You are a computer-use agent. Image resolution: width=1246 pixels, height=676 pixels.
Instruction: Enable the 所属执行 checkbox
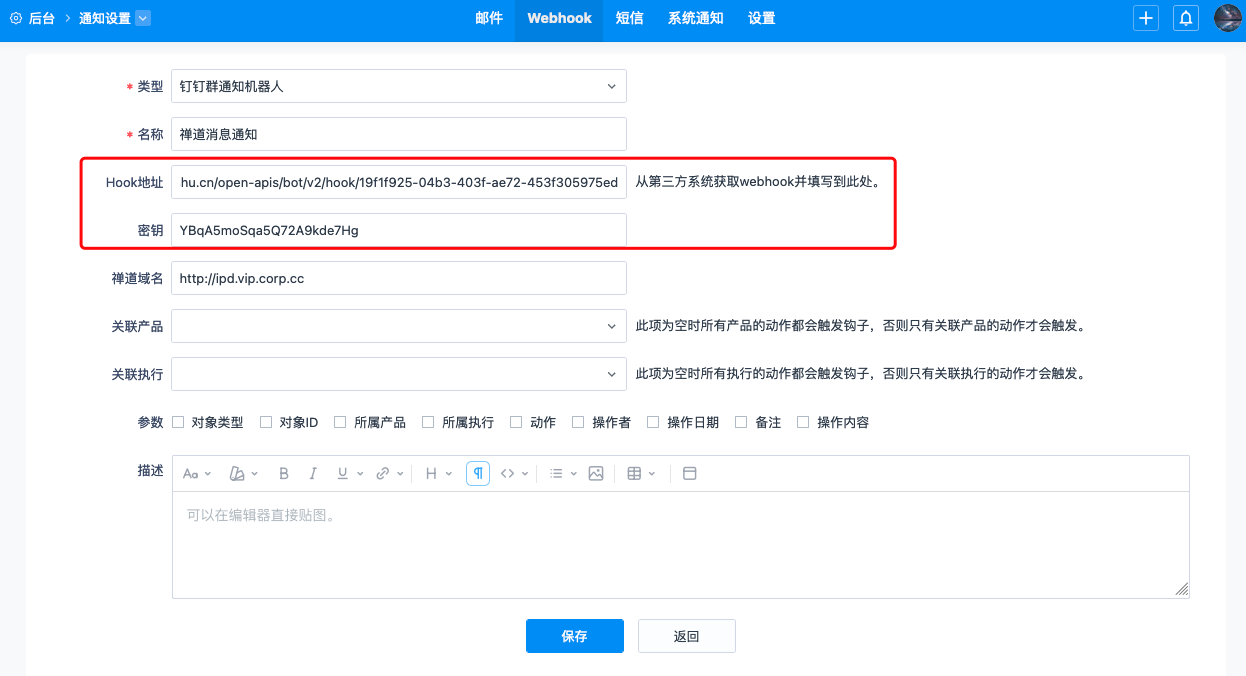(428, 422)
